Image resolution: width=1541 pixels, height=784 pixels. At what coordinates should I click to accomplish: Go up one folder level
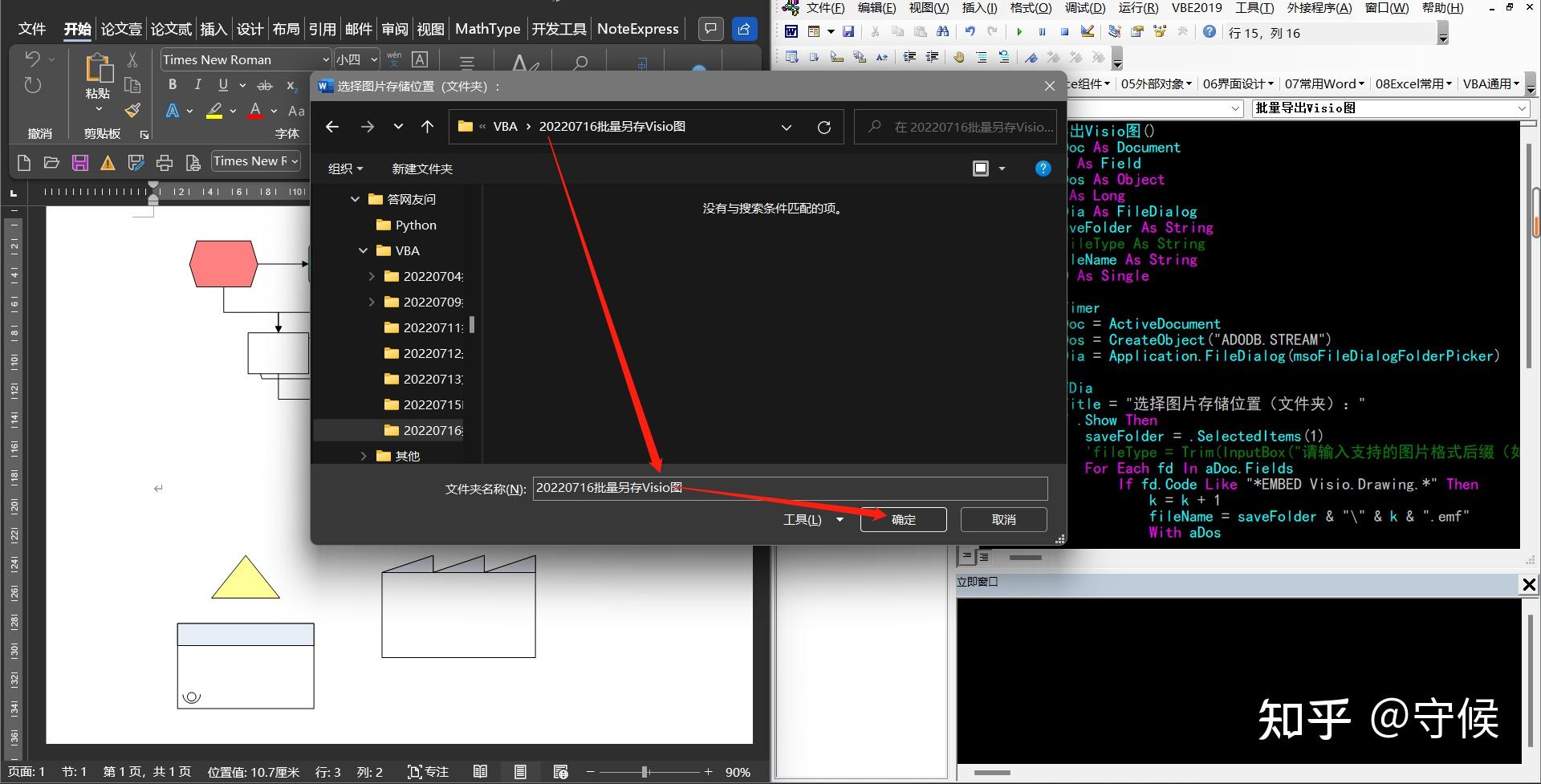pos(427,127)
